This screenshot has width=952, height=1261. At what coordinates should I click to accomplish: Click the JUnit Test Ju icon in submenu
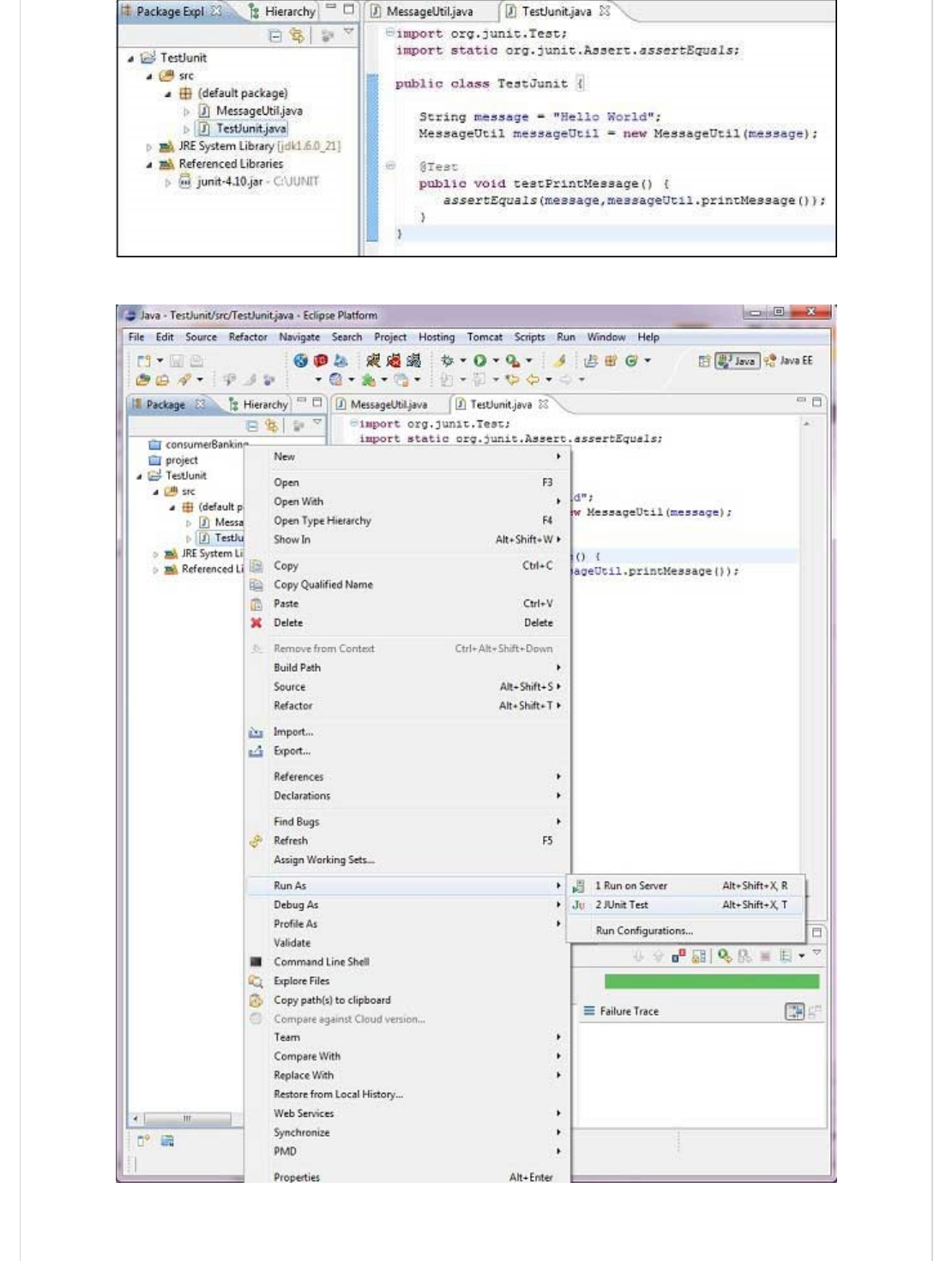pyautogui.click(x=579, y=905)
